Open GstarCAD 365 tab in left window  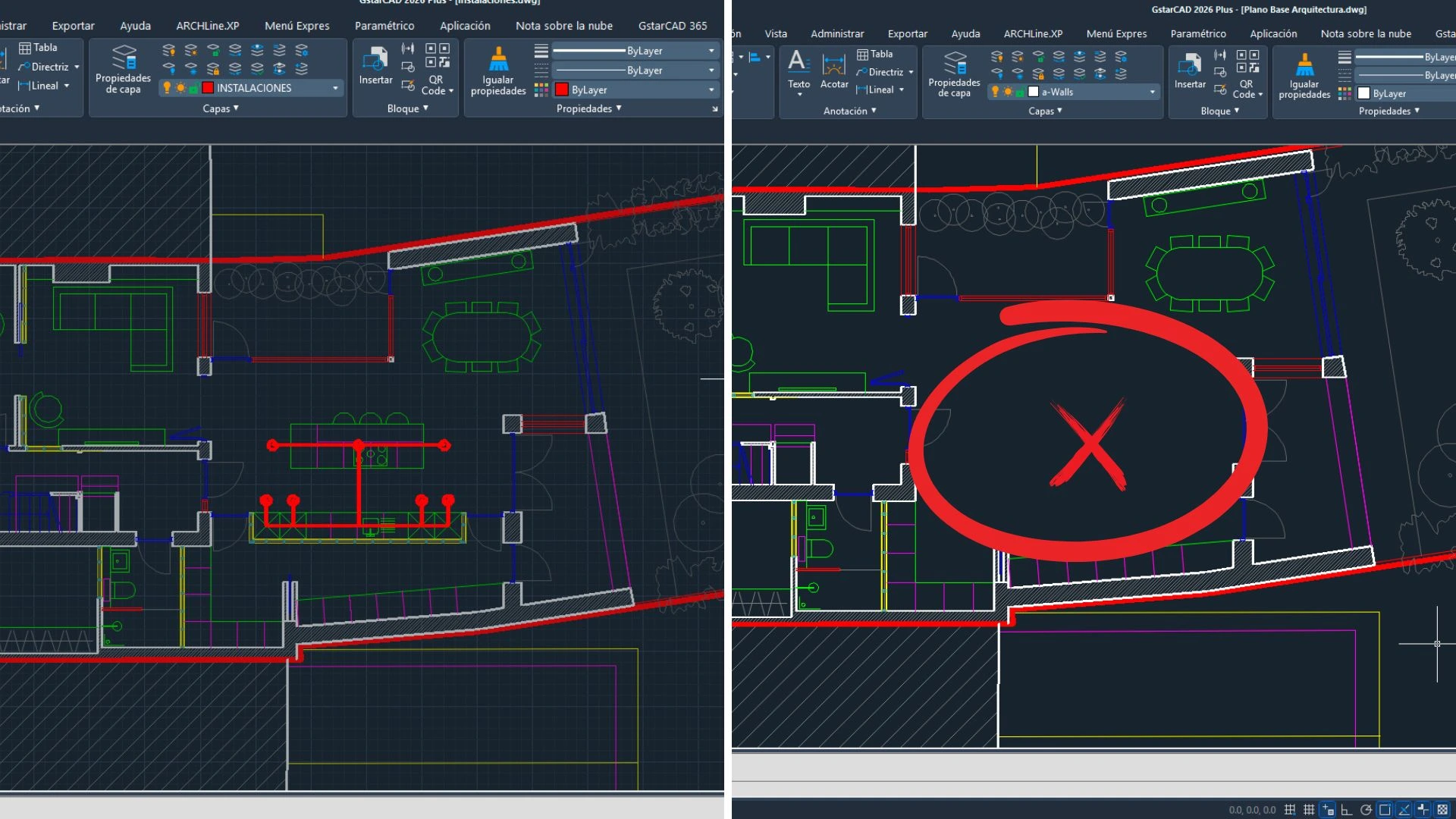click(673, 26)
